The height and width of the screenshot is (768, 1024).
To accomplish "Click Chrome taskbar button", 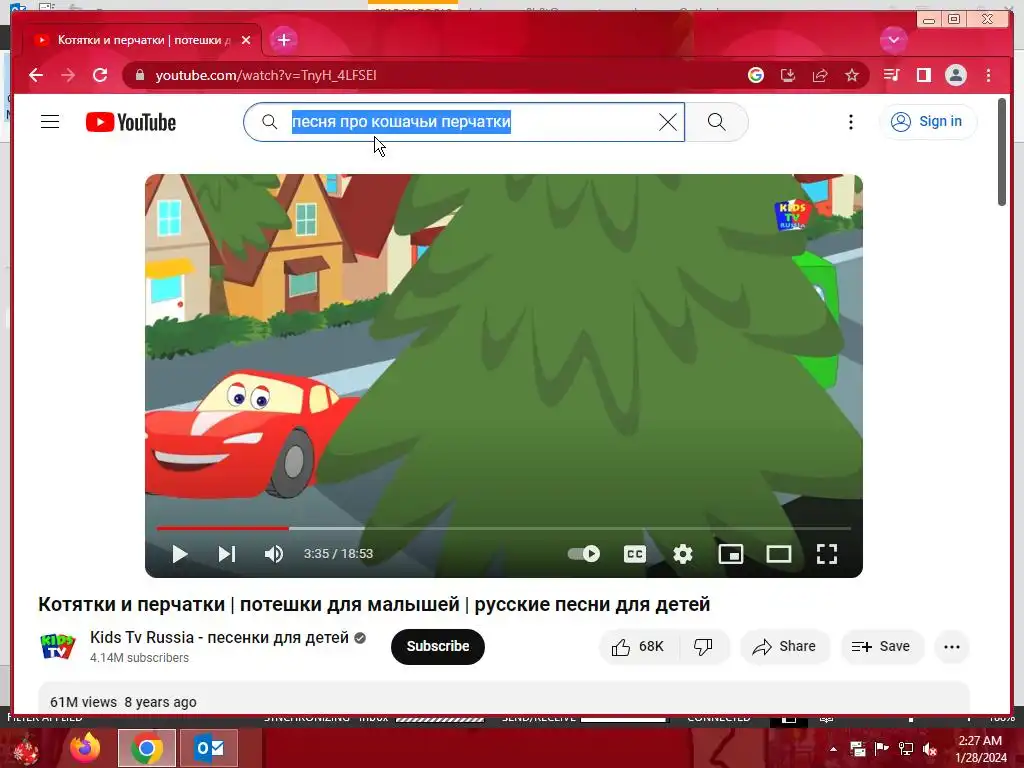I will point(146,748).
